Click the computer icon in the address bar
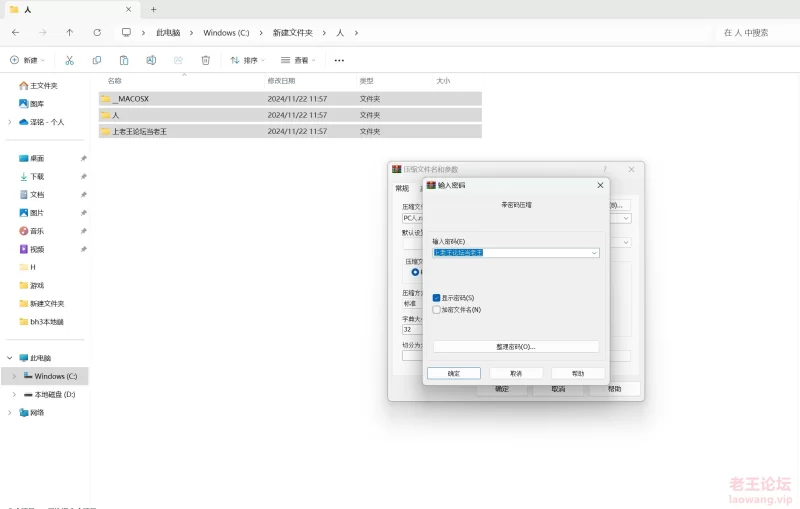This screenshot has width=800, height=509. 126,33
